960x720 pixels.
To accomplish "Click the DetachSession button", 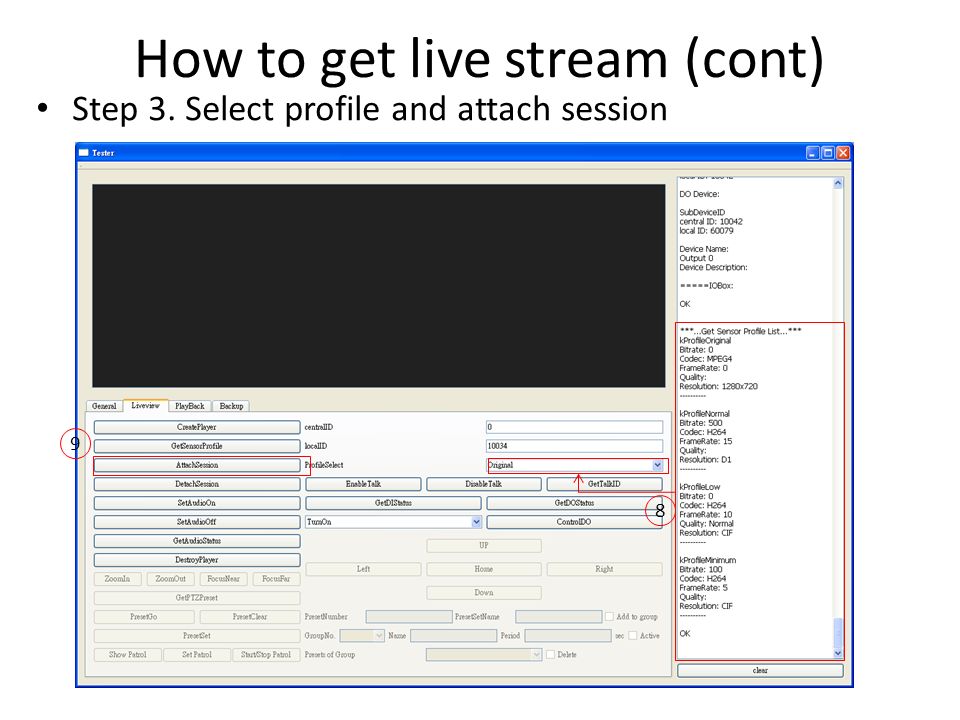I will pyautogui.click(x=197, y=484).
